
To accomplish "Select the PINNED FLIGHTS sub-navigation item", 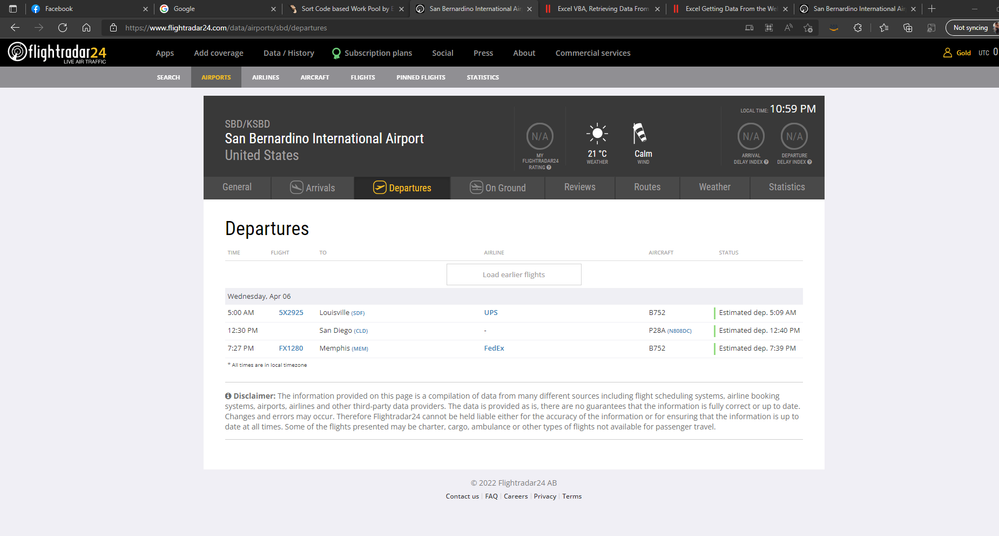I will coord(420,77).
